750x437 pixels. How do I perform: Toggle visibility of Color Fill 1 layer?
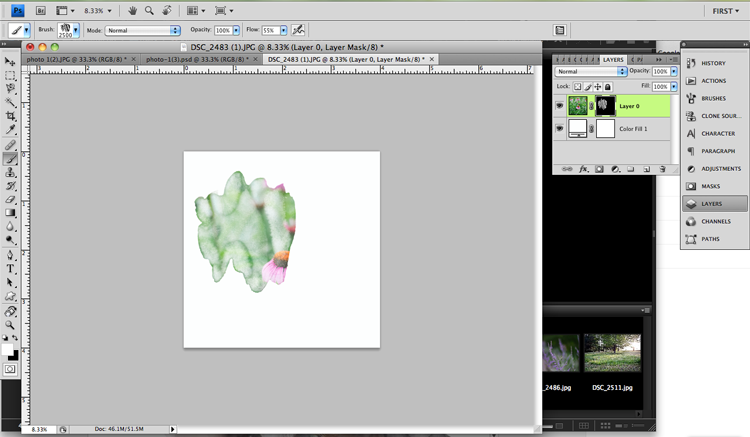coord(560,128)
